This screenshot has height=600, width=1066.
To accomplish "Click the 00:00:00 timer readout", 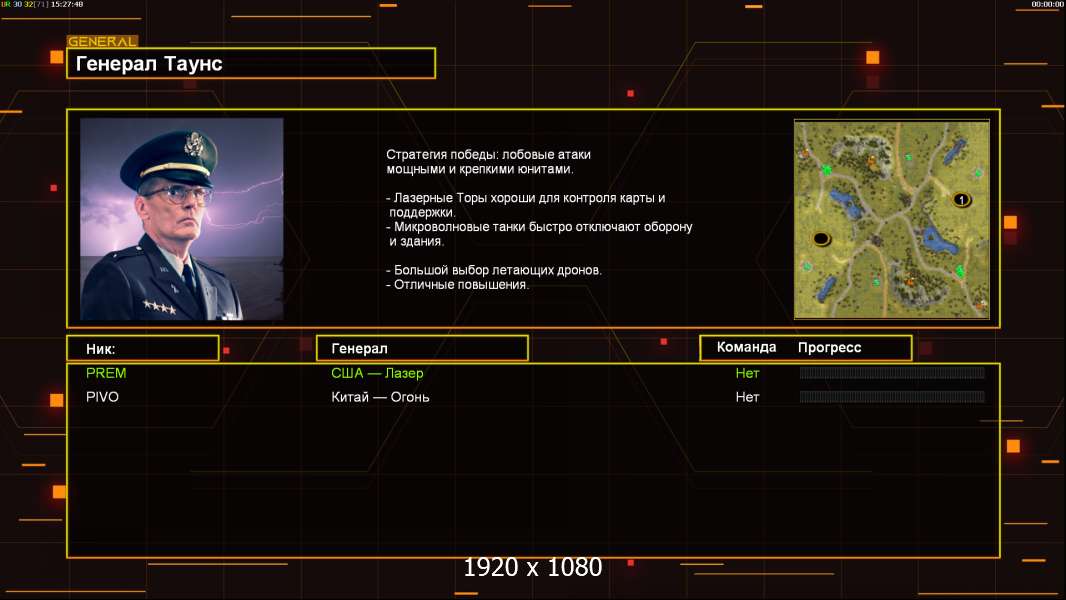I will tap(1047, 4).
